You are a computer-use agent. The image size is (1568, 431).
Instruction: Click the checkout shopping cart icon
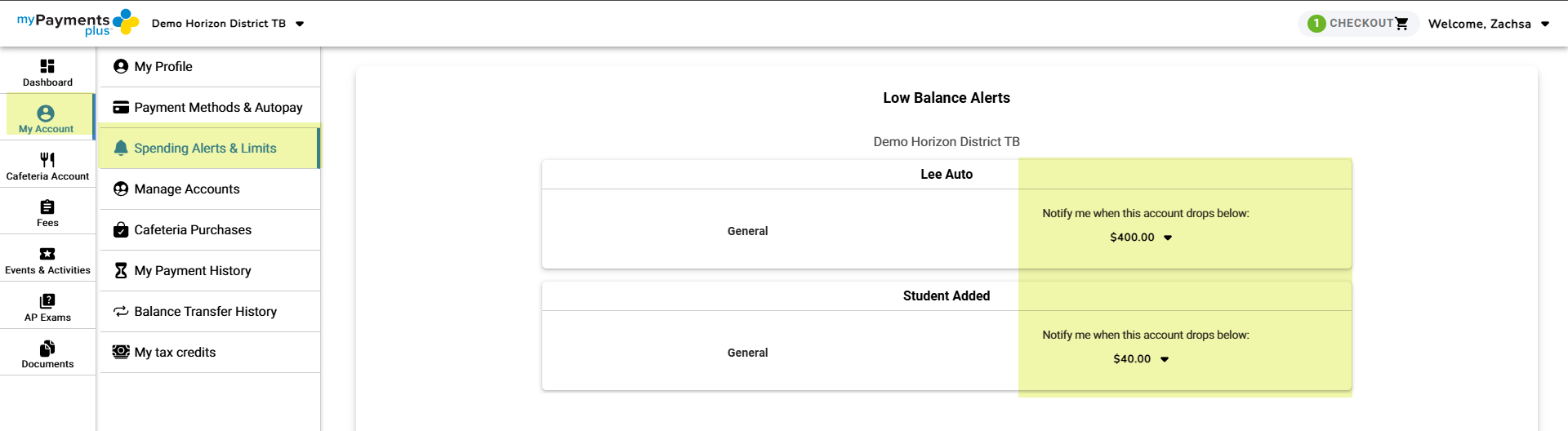pos(1401,24)
